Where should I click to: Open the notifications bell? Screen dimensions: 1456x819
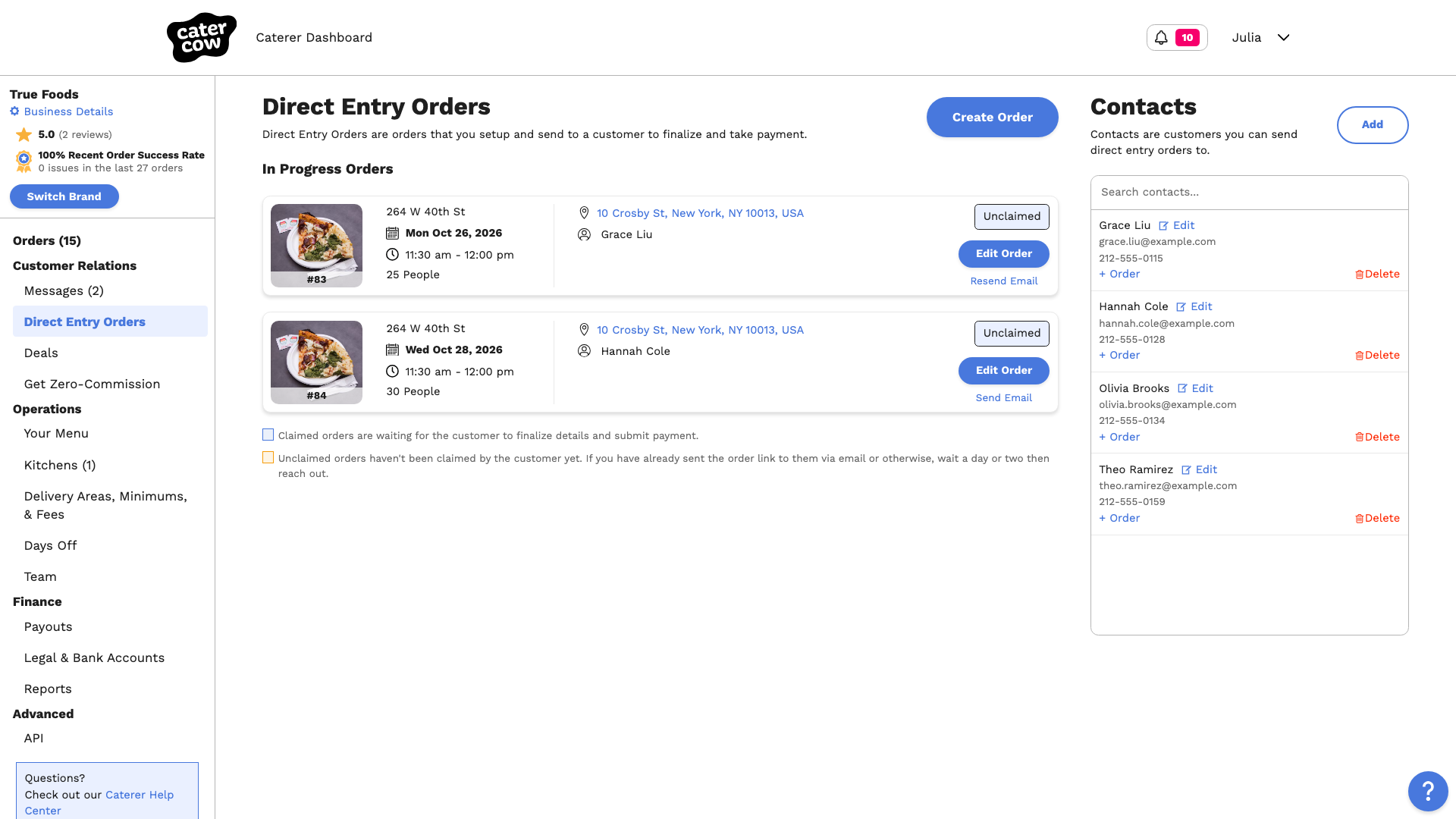[x=1161, y=37]
